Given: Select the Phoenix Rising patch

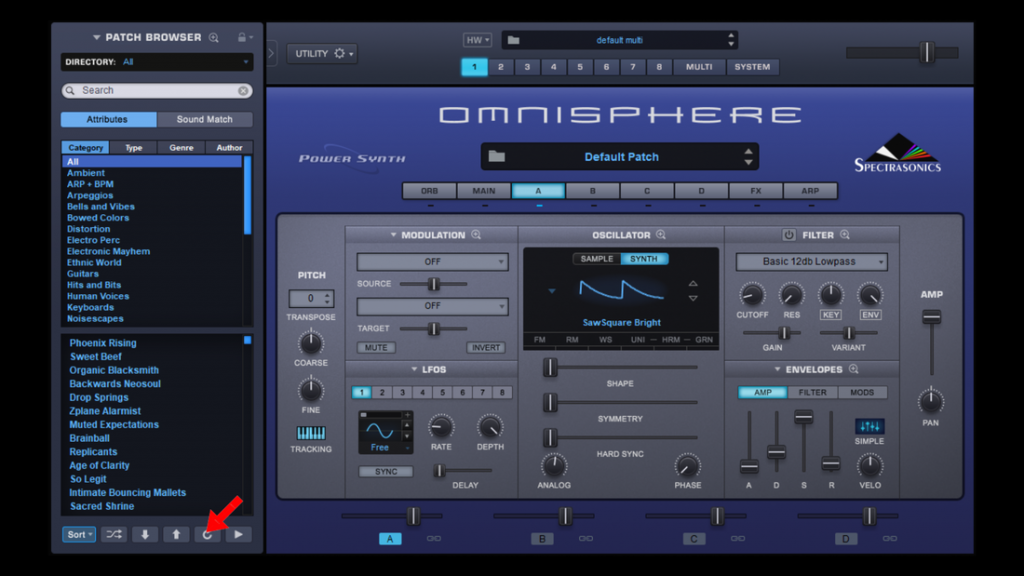Looking at the screenshot, I should [103, 343].
